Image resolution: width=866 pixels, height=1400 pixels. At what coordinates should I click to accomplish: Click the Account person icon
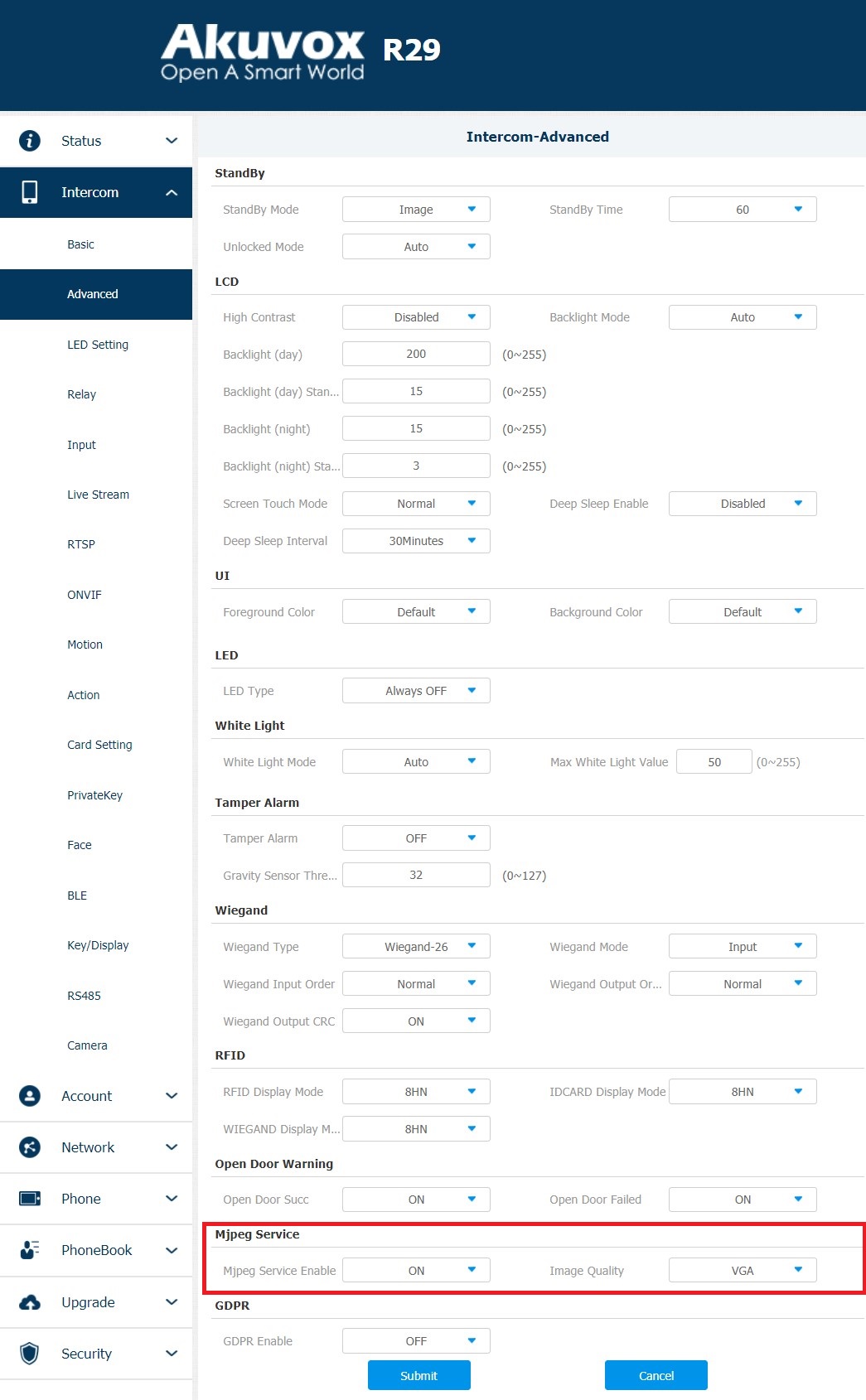(30, 1096)
